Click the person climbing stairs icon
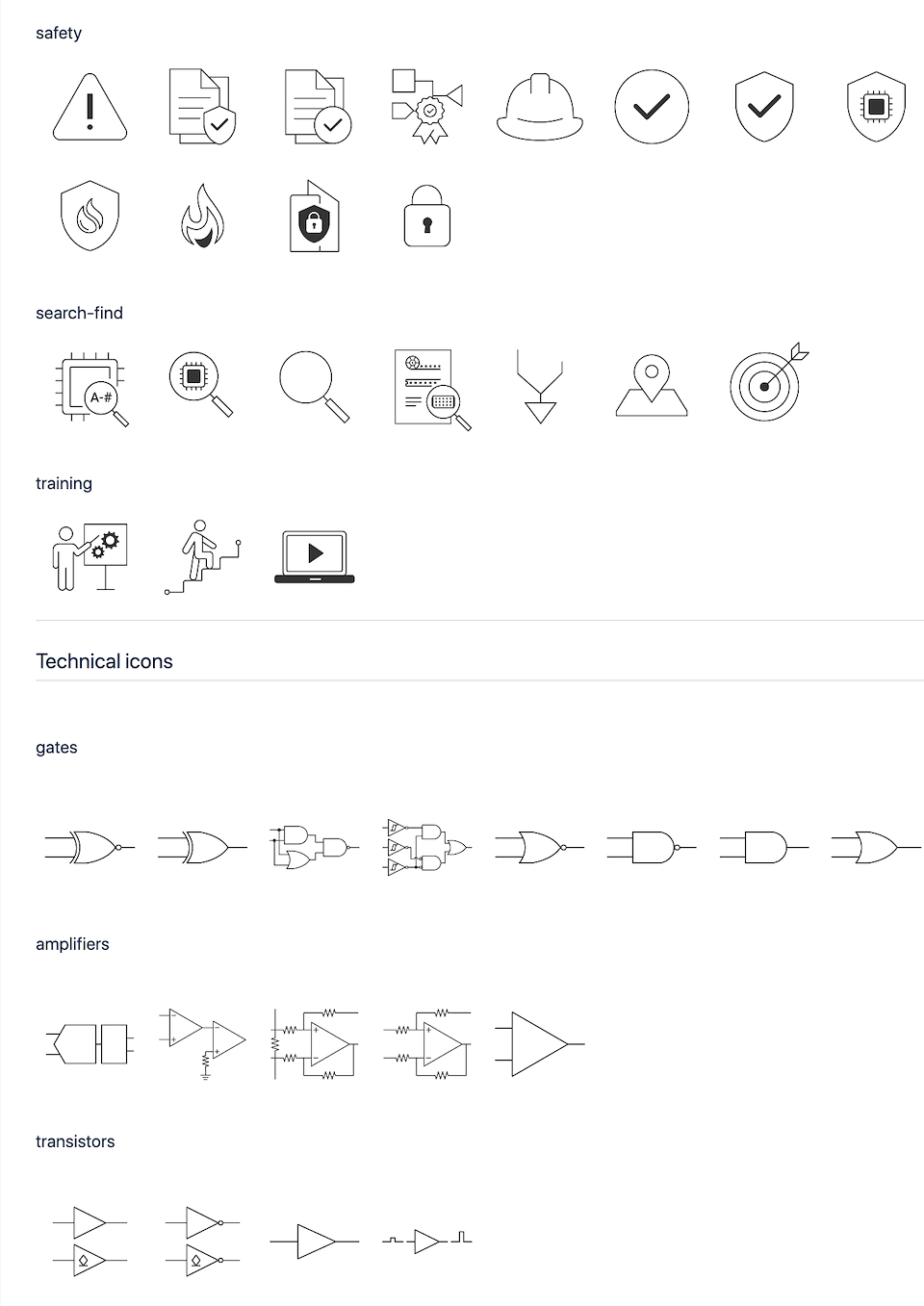Image resolution: width=924 pixels, height=1306 pixels. (x=202, y=556)
